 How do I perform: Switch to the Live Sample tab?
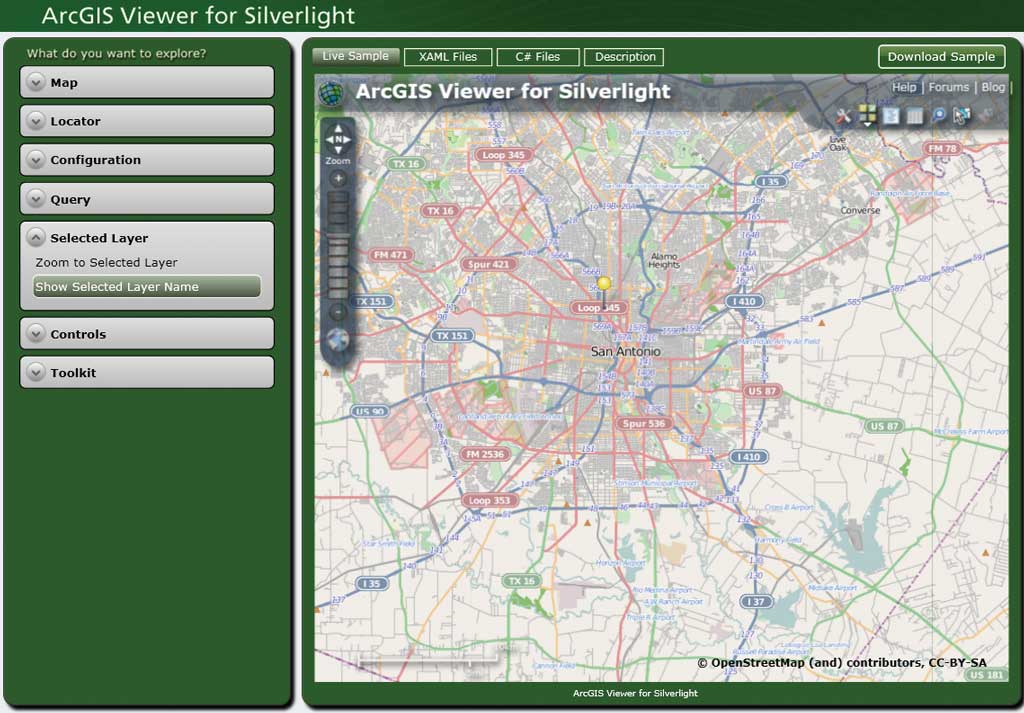point(355,56)
